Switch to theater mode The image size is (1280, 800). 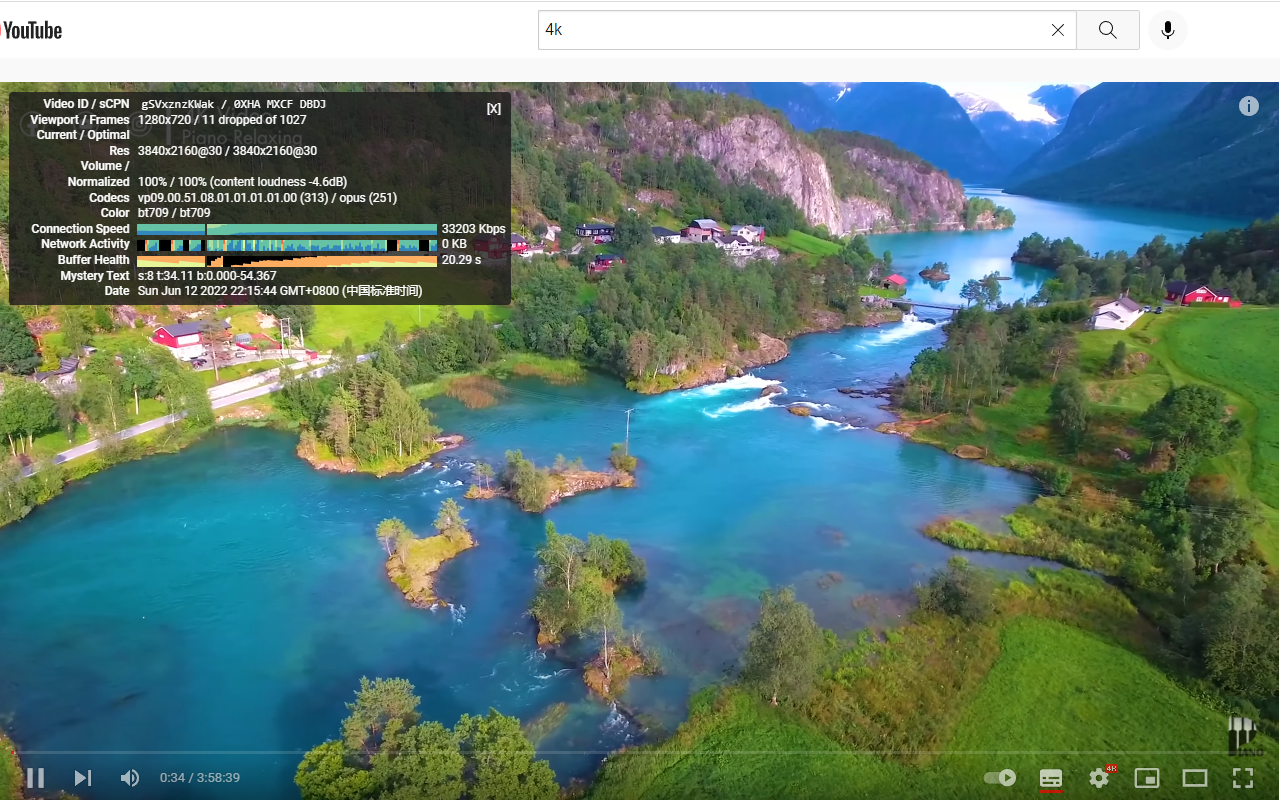coord(1195,777)
